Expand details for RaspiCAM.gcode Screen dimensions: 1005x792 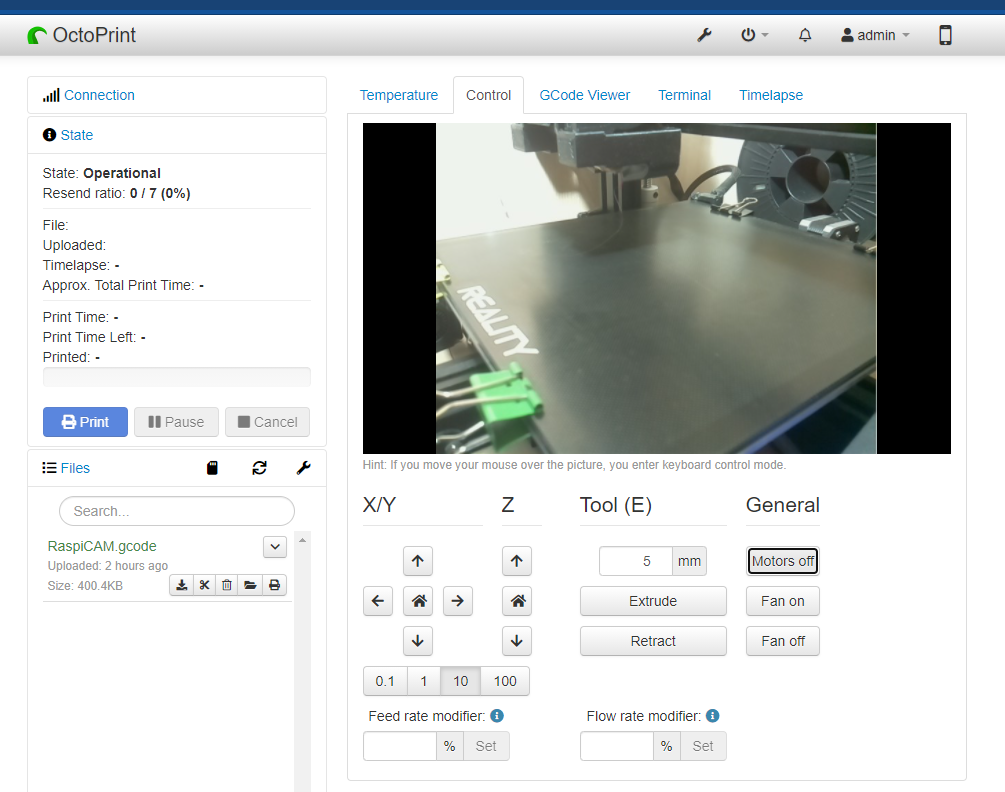[274, 547]
